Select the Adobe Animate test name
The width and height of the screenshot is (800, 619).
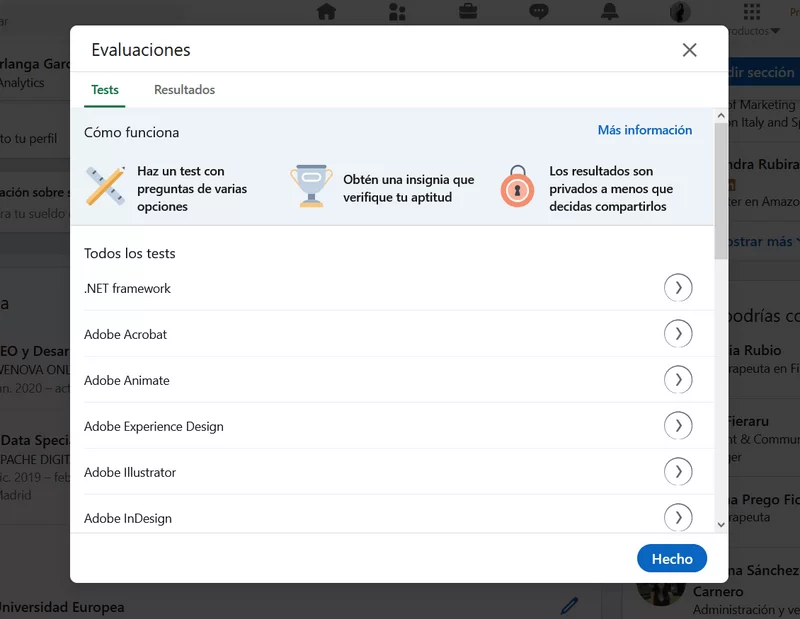(x=127, y=380)
